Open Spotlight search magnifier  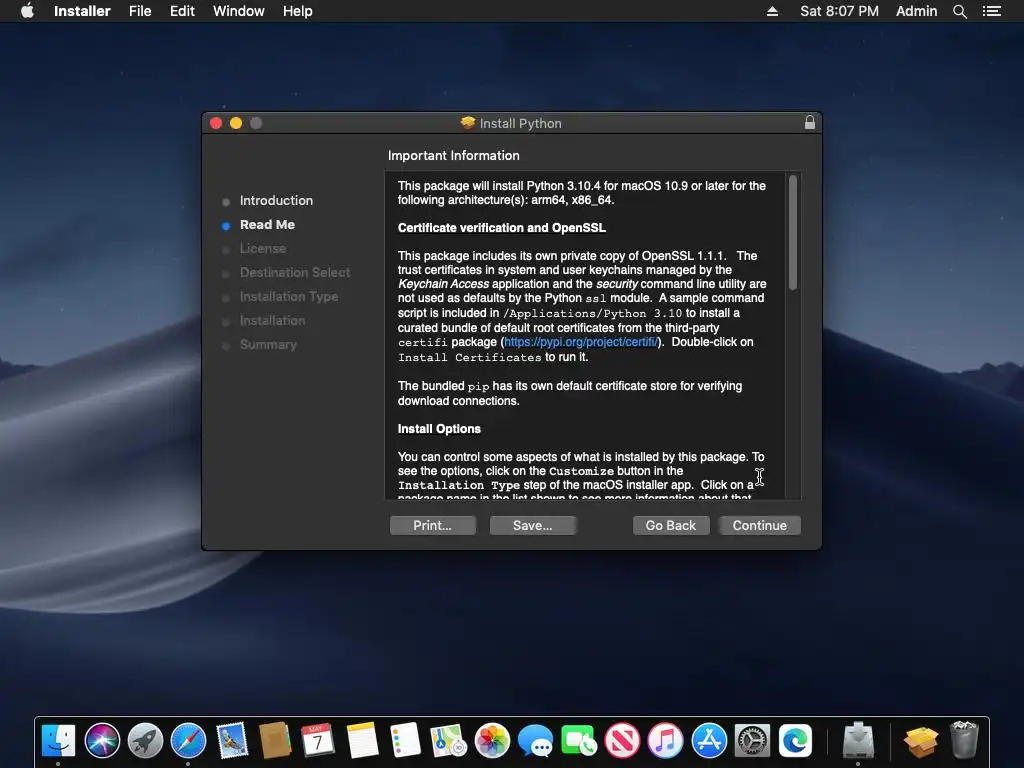[x=959, y=11]
